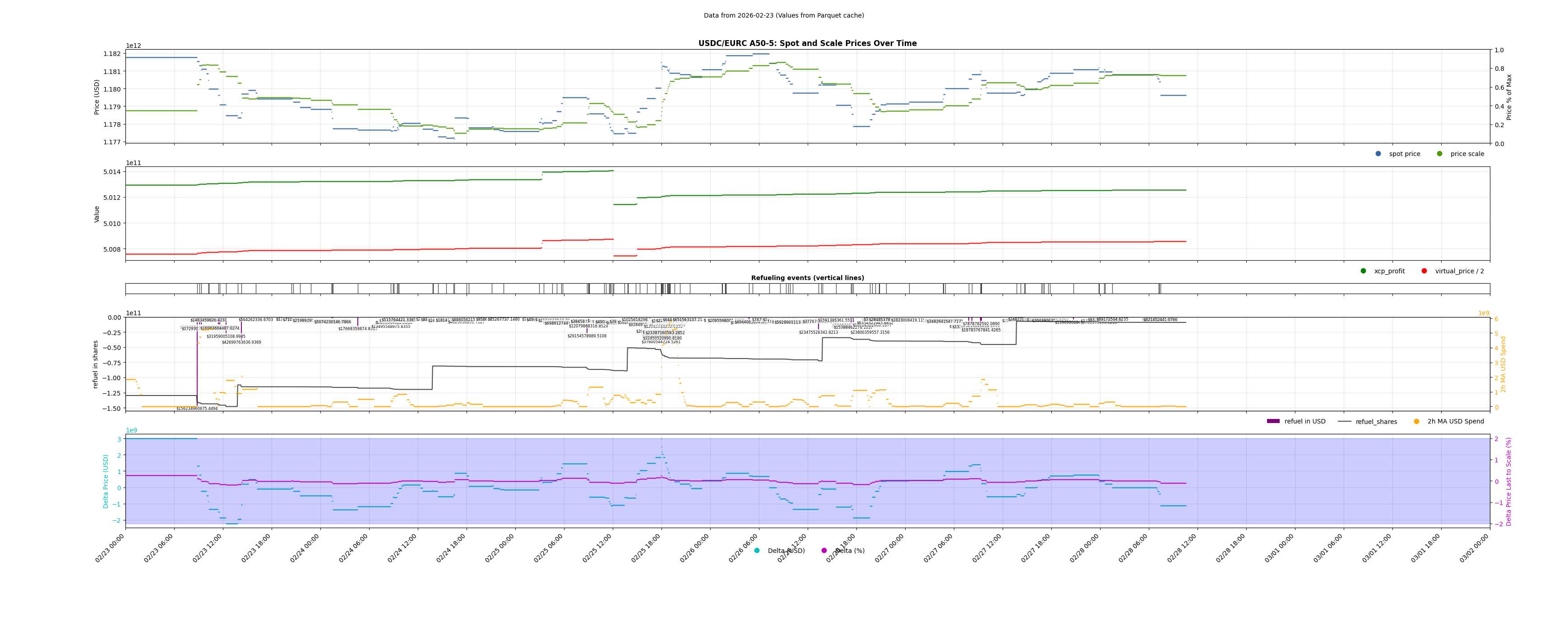This screenshot has width=1568, height=621.
Task: Click the Price (USD) y-axis label
Action: coord(97,97)
